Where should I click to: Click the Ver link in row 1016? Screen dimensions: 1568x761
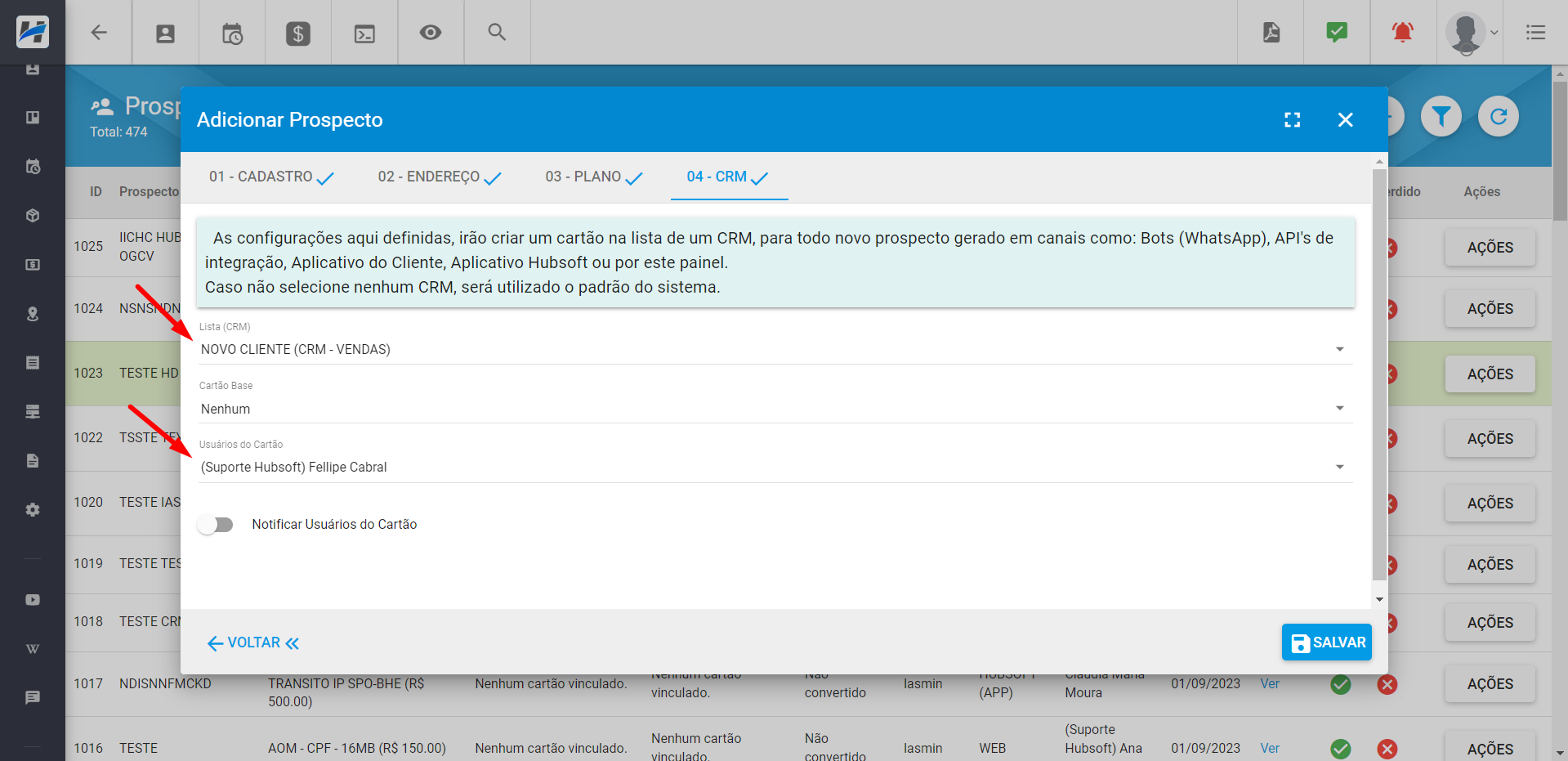point(1270,749)
